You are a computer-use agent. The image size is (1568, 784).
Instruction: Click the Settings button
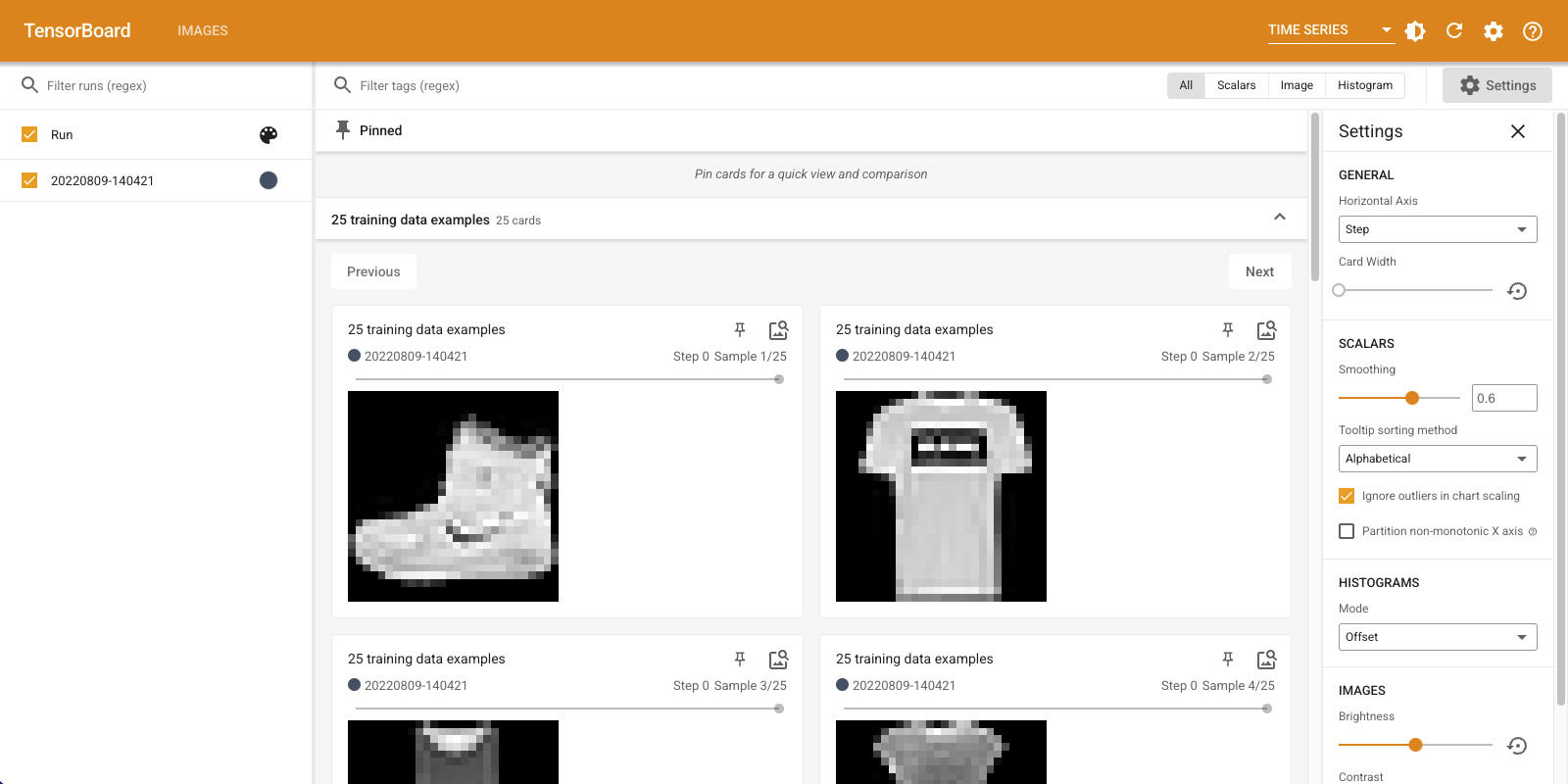(1496, 85)
